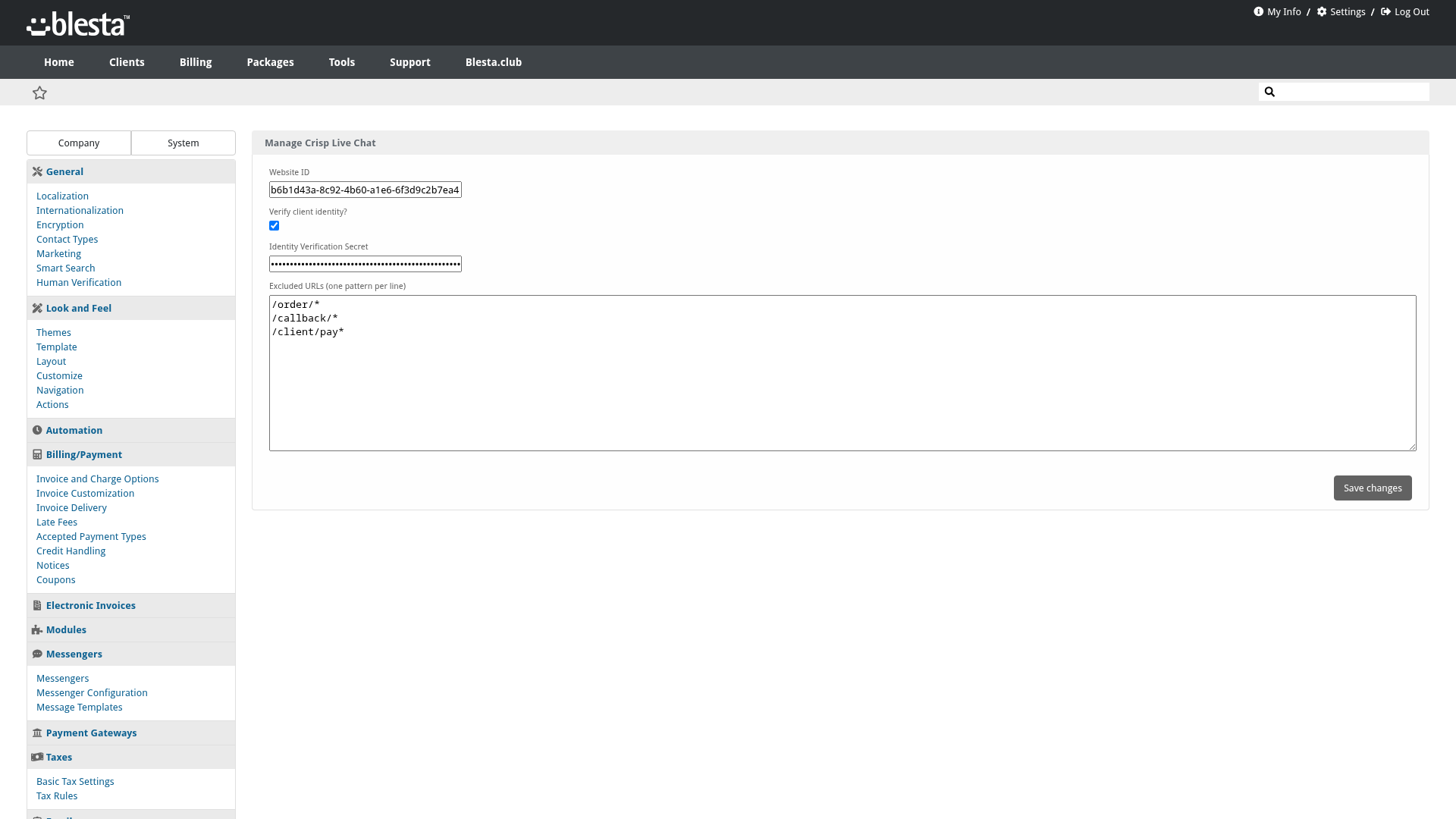Expand the Payment Gateways section

point(131,733)
